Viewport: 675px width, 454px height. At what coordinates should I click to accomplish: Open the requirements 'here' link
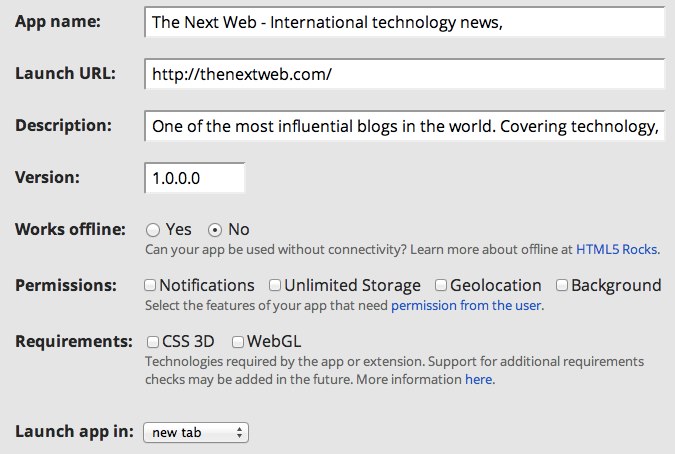pos(479,380)
